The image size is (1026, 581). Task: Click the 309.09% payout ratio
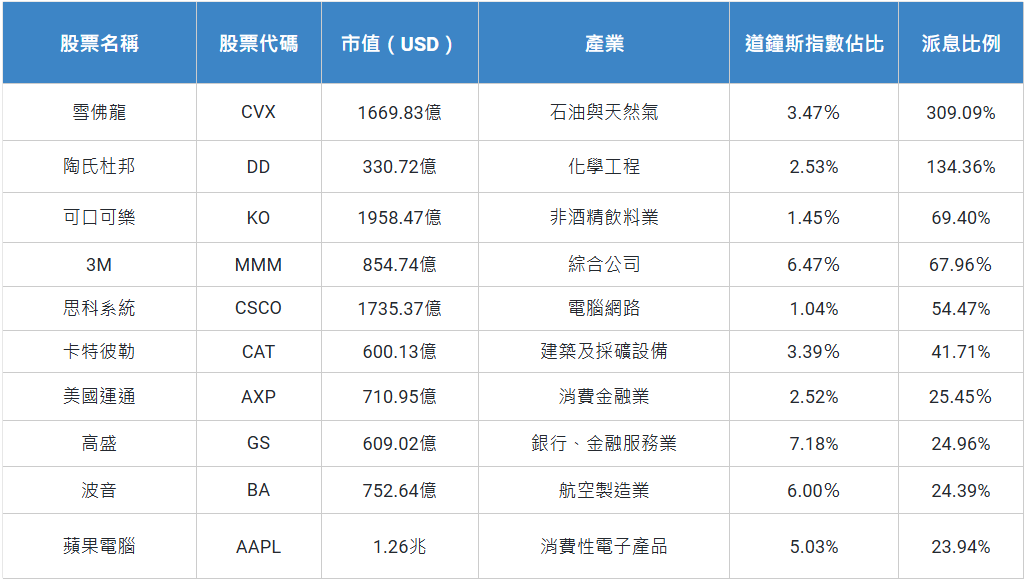click(x=961, y=113)
